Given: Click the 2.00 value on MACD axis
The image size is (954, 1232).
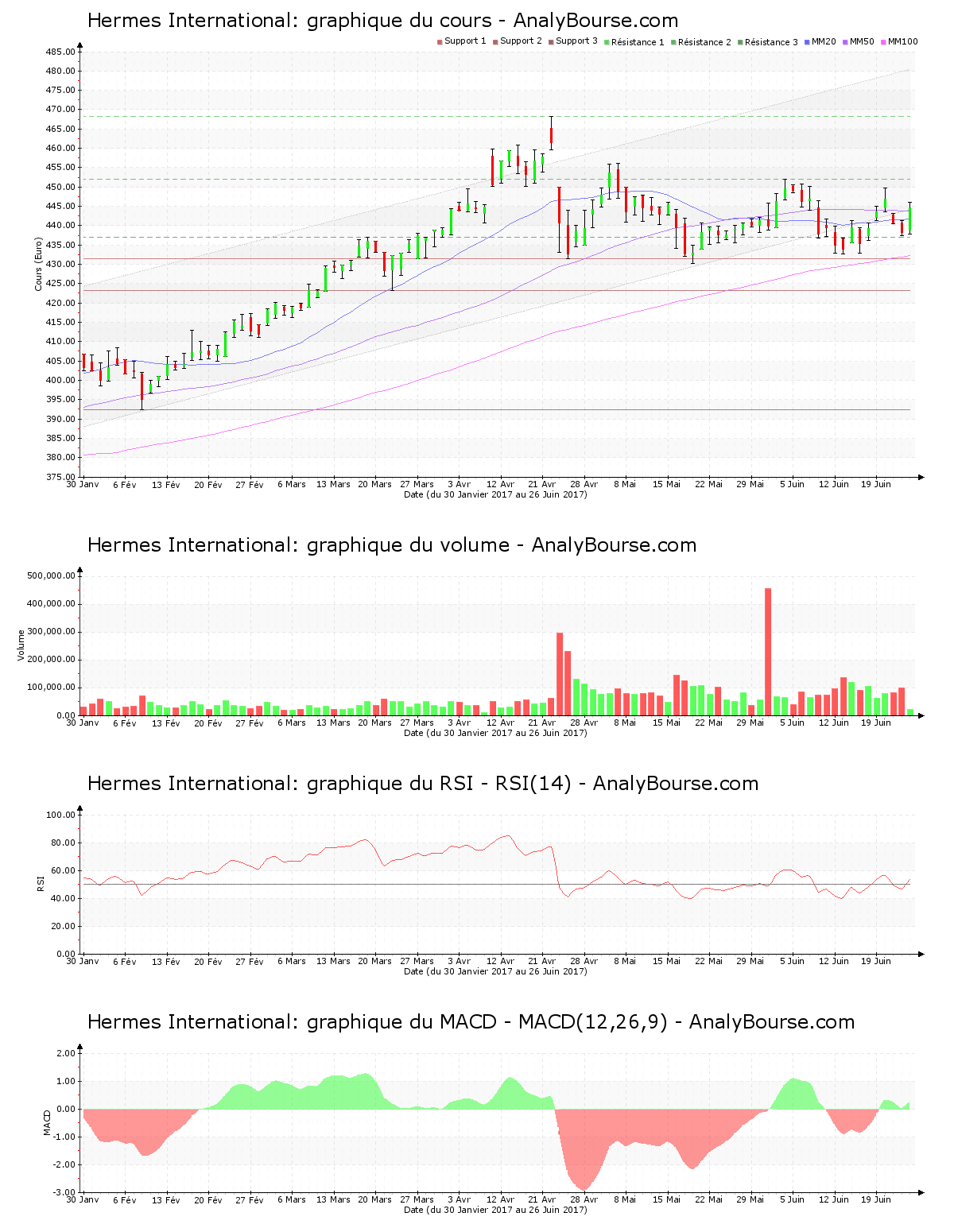Looking at the screenshot, I should point(67,1053).
